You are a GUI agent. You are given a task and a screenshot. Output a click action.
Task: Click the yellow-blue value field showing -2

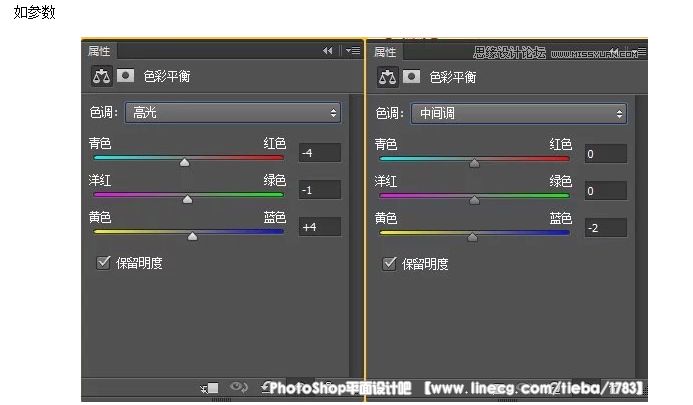click(x=605, y=228)
